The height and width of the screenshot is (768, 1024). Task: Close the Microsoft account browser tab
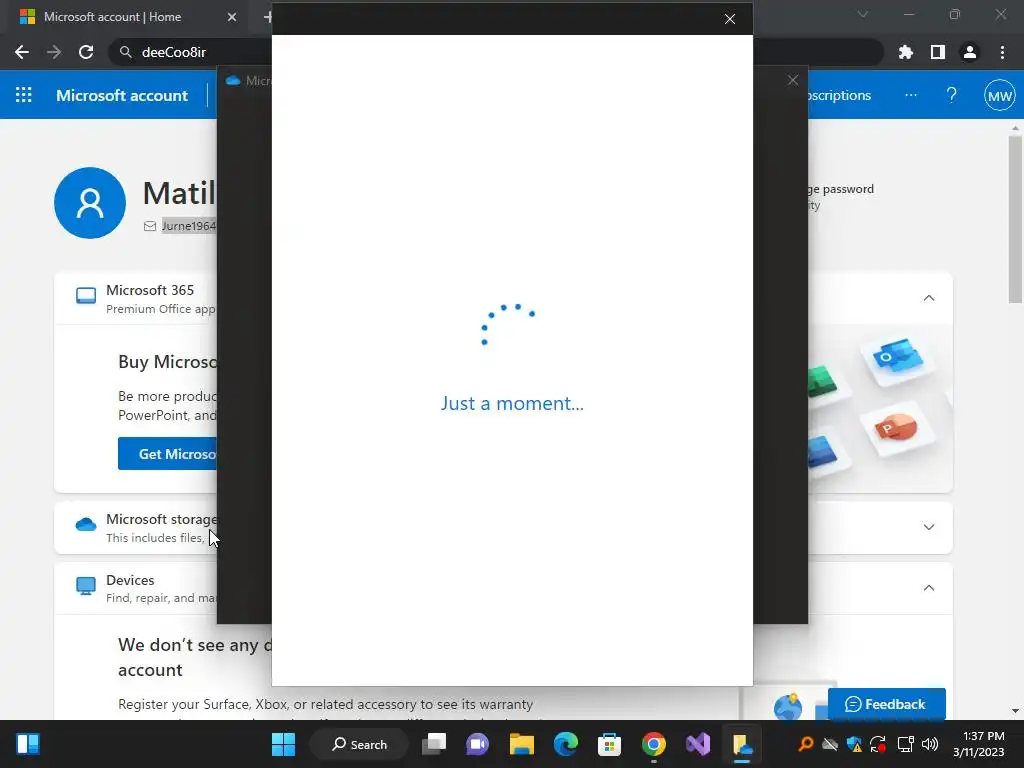232,17
